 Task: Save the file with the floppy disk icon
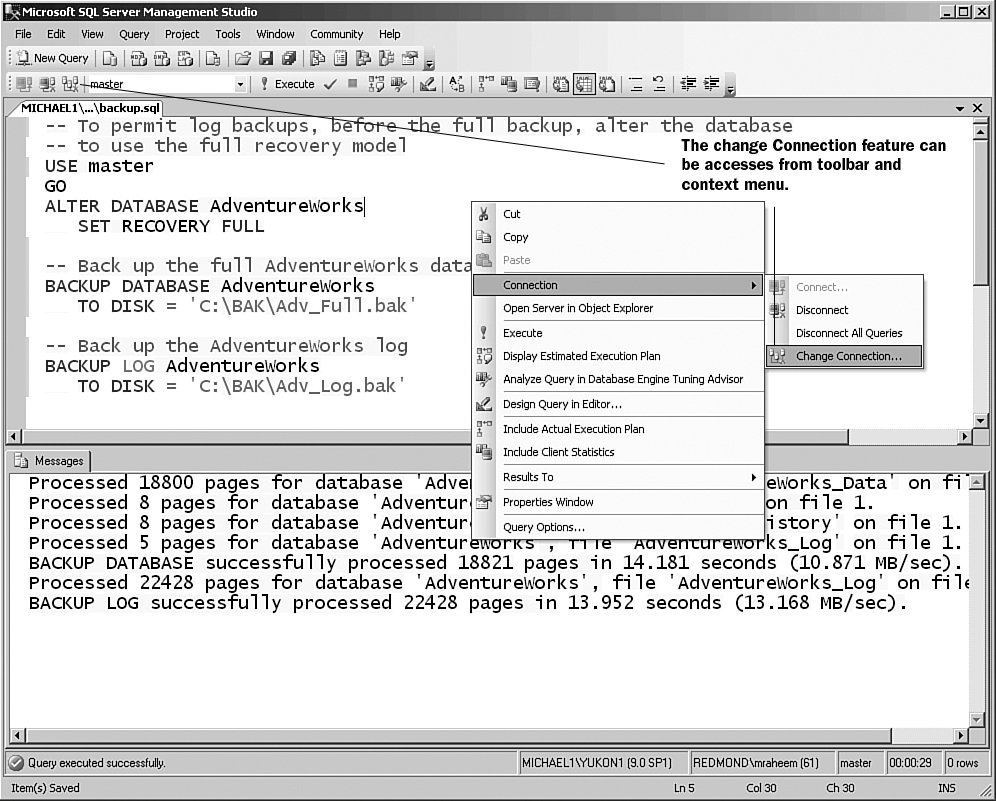(x=266, y=58)
